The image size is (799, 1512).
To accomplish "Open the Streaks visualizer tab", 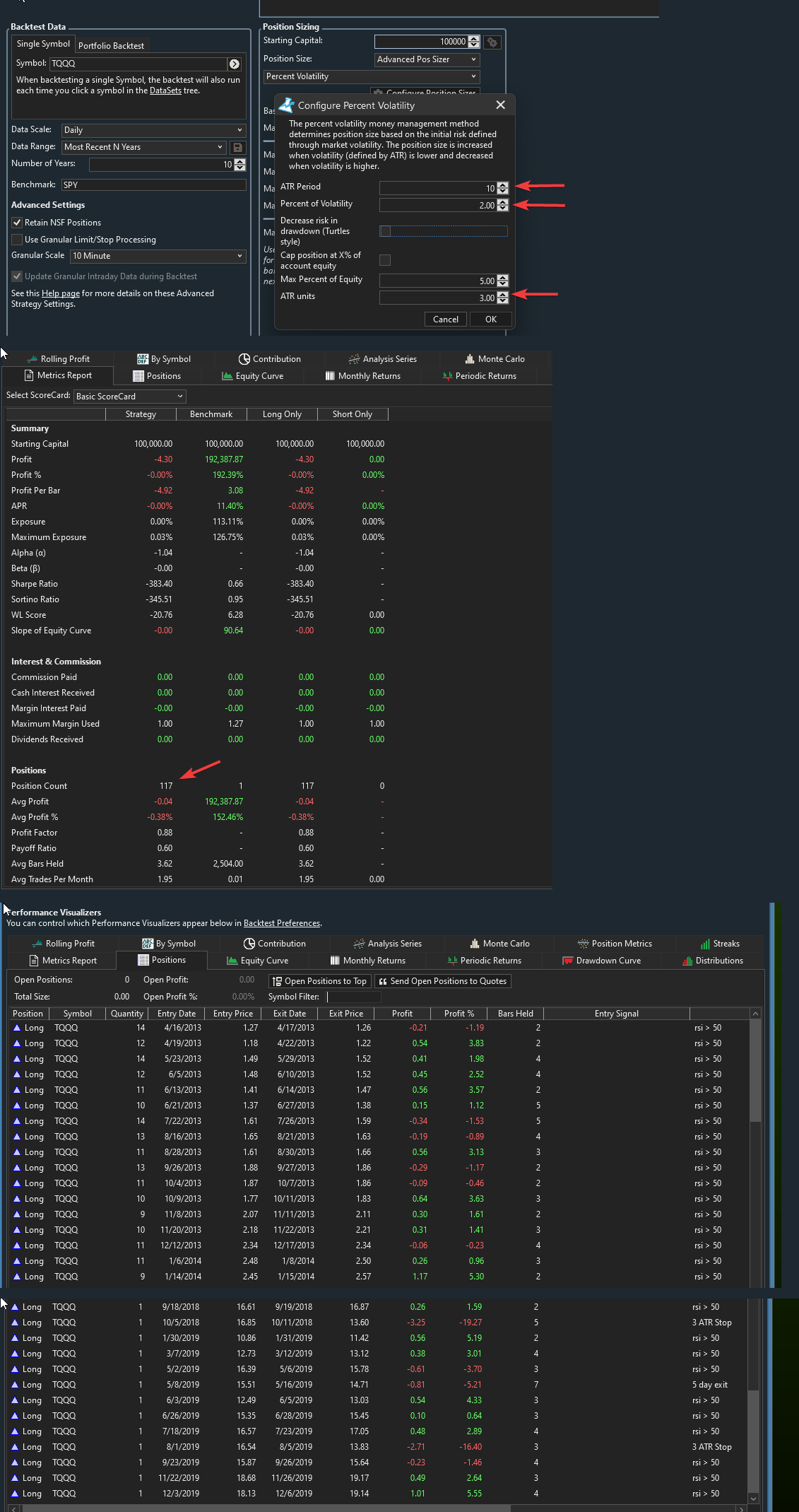I will pos(719,944).
